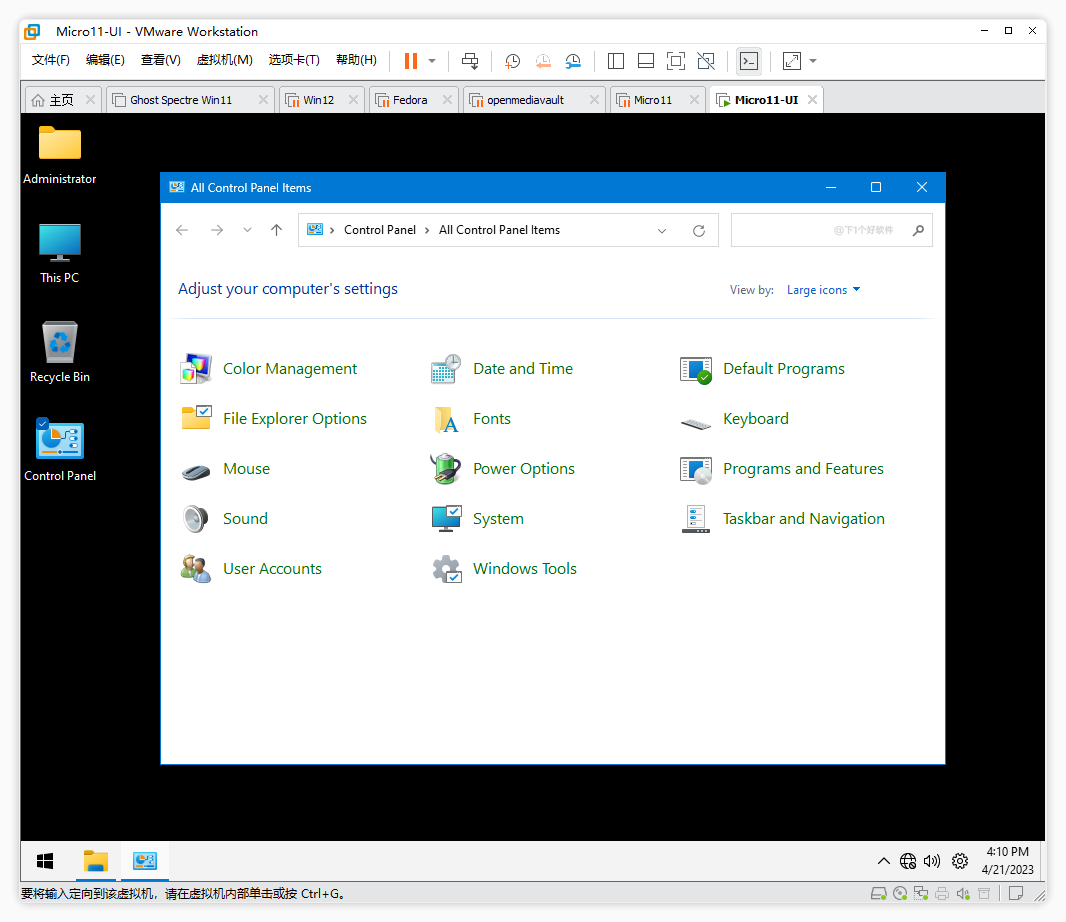Screen dimensions: 1066x922
Task: Click the Send Ctrl+Alt+Del toolbar icon
Action: (470, 61)
